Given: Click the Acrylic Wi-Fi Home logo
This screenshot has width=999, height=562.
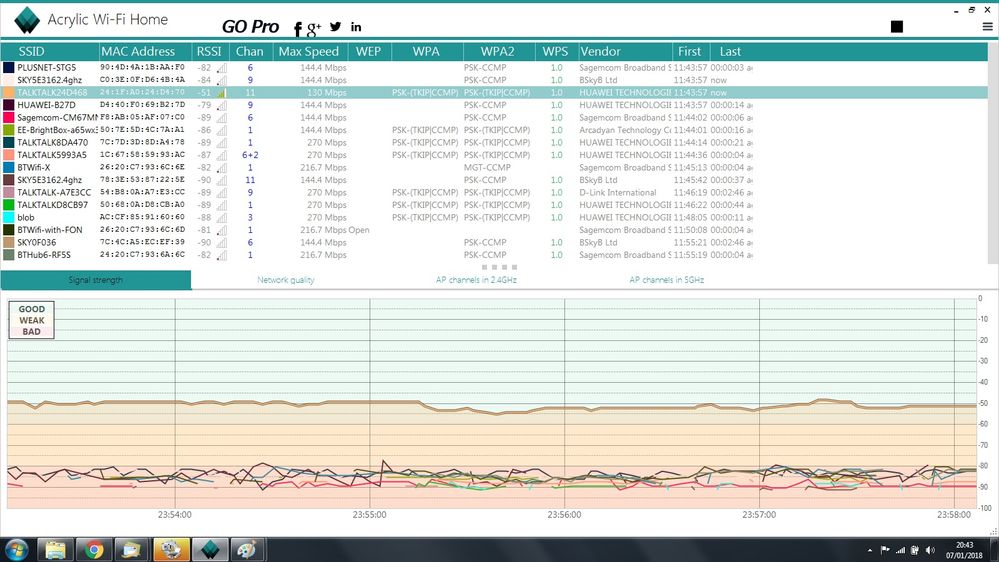Looking at the screenshot, I should 27,20.
